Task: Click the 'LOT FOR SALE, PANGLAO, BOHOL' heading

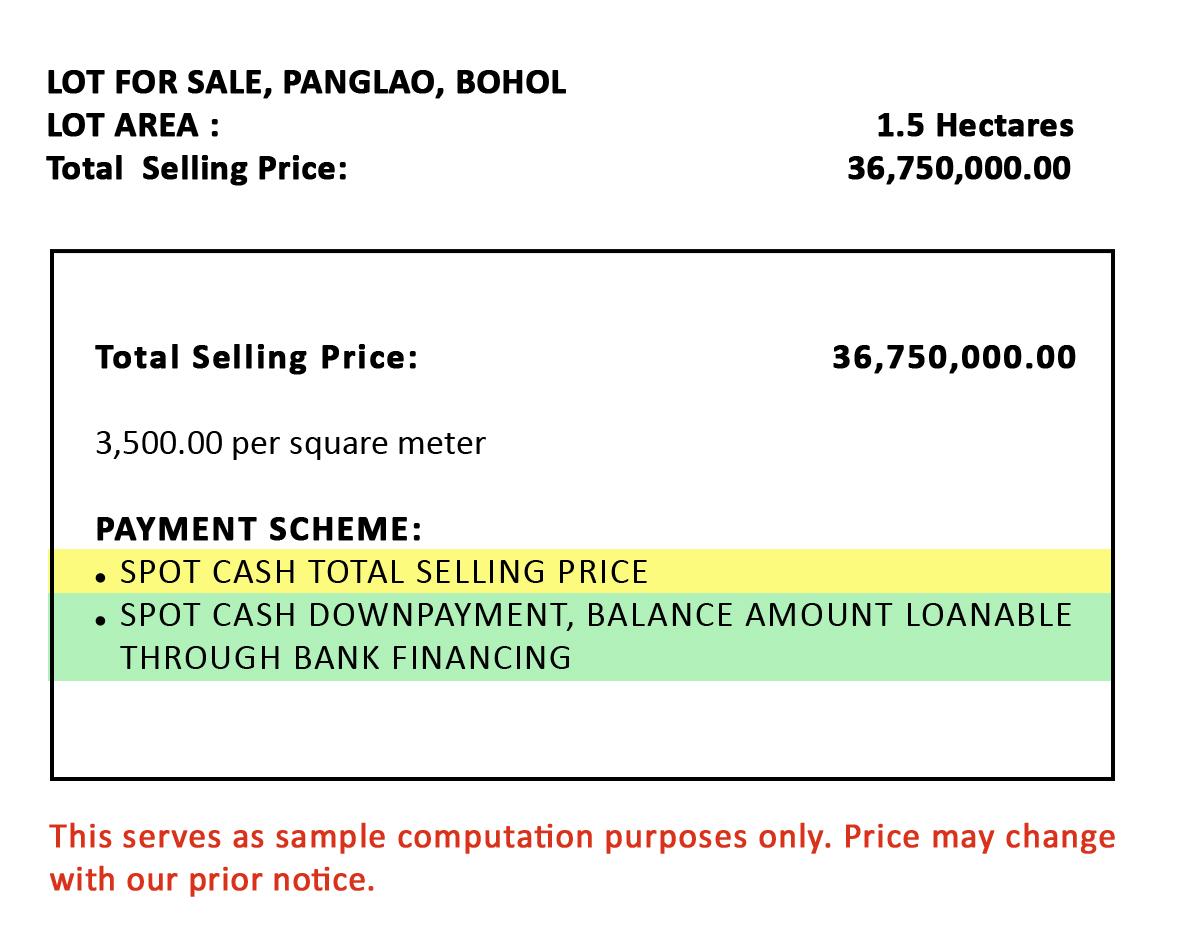Action: 307,83
